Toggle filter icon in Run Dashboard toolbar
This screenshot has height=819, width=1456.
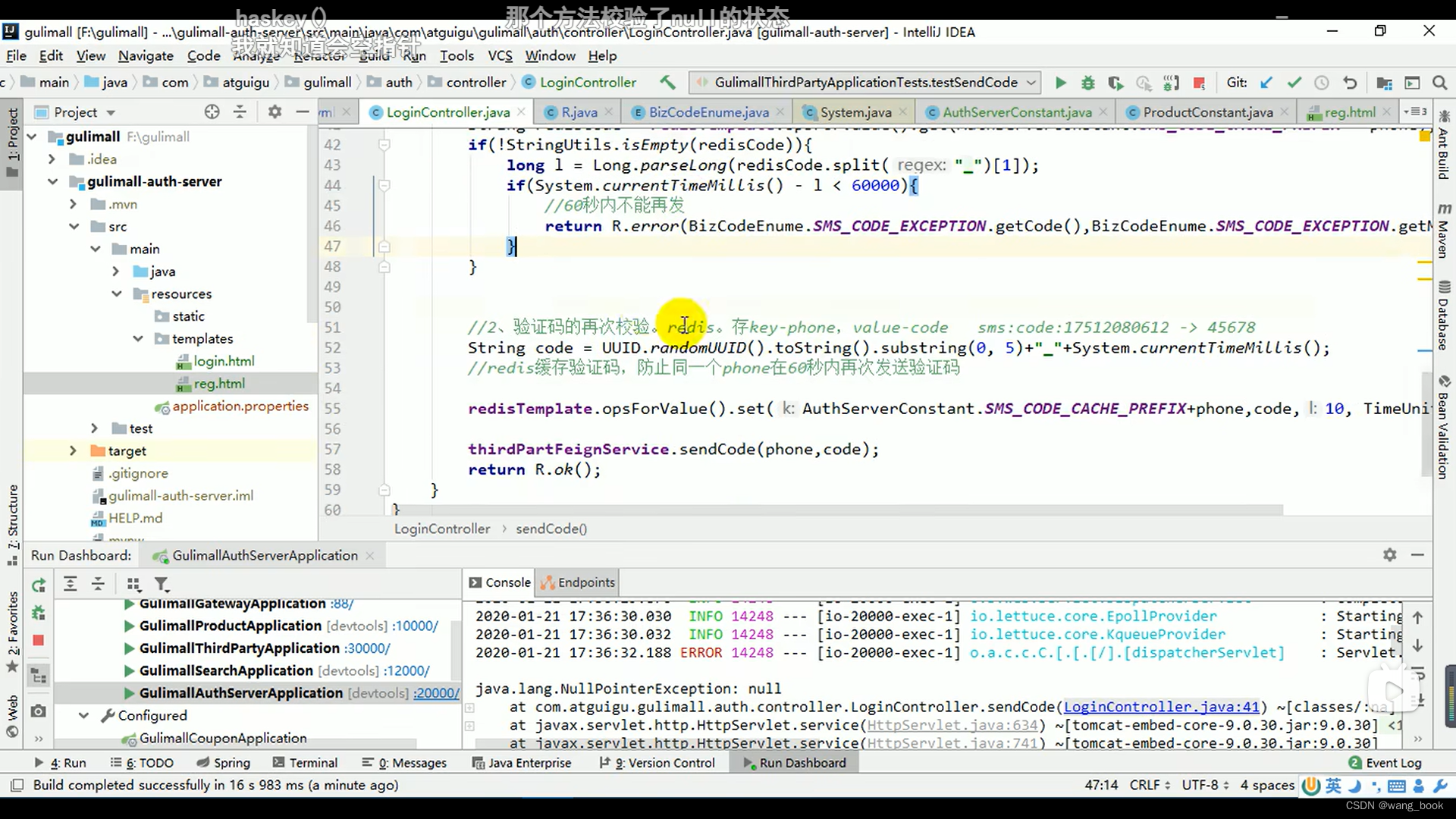point(161,583)
